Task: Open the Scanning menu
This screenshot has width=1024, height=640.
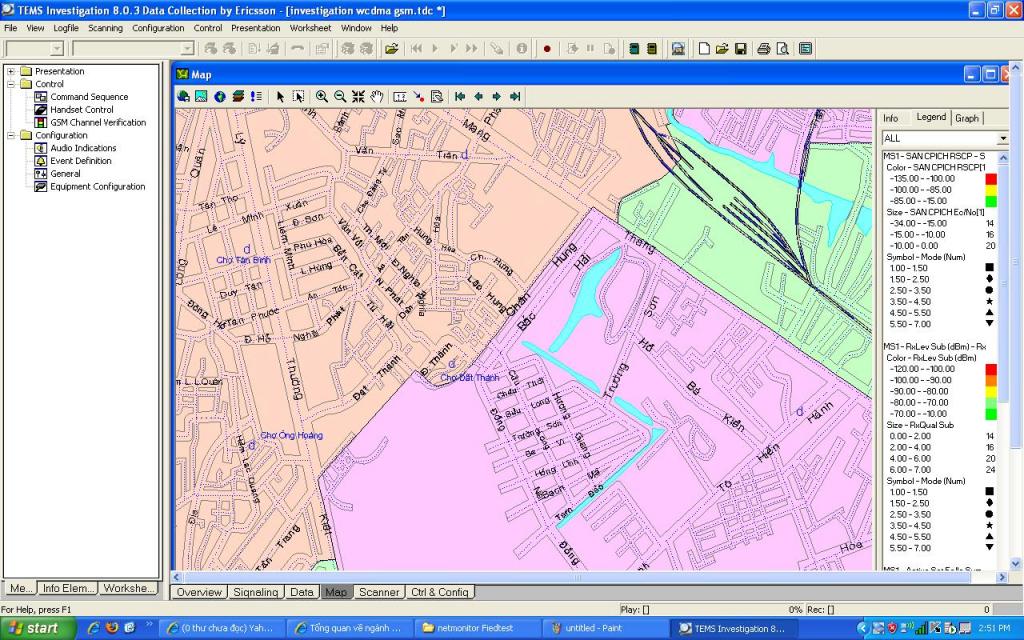Action: point(105,28)
